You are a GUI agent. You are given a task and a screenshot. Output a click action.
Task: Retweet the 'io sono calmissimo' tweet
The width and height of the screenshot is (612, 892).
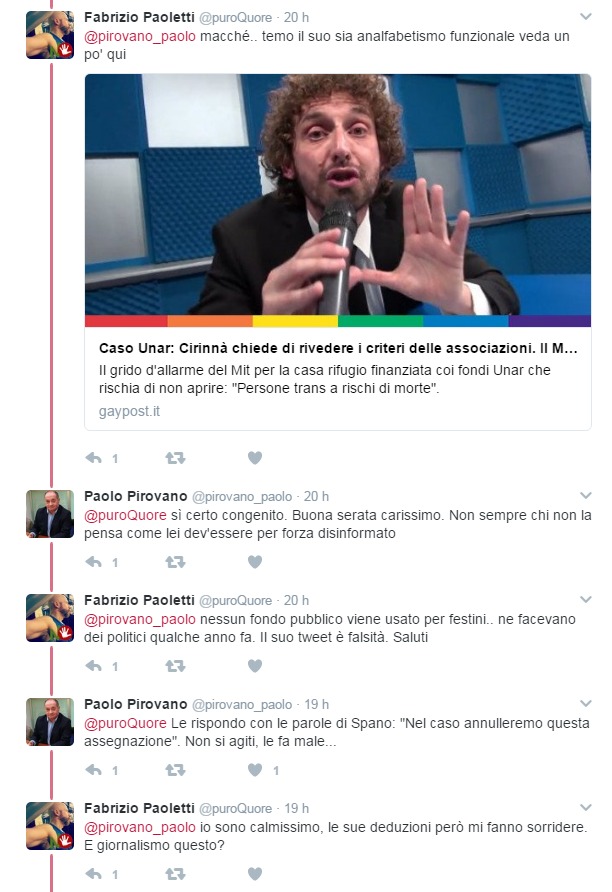point(175,874)
